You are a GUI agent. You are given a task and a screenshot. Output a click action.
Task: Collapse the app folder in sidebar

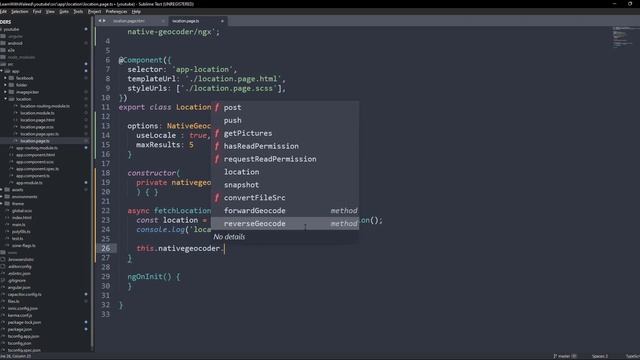pos(2,71)
